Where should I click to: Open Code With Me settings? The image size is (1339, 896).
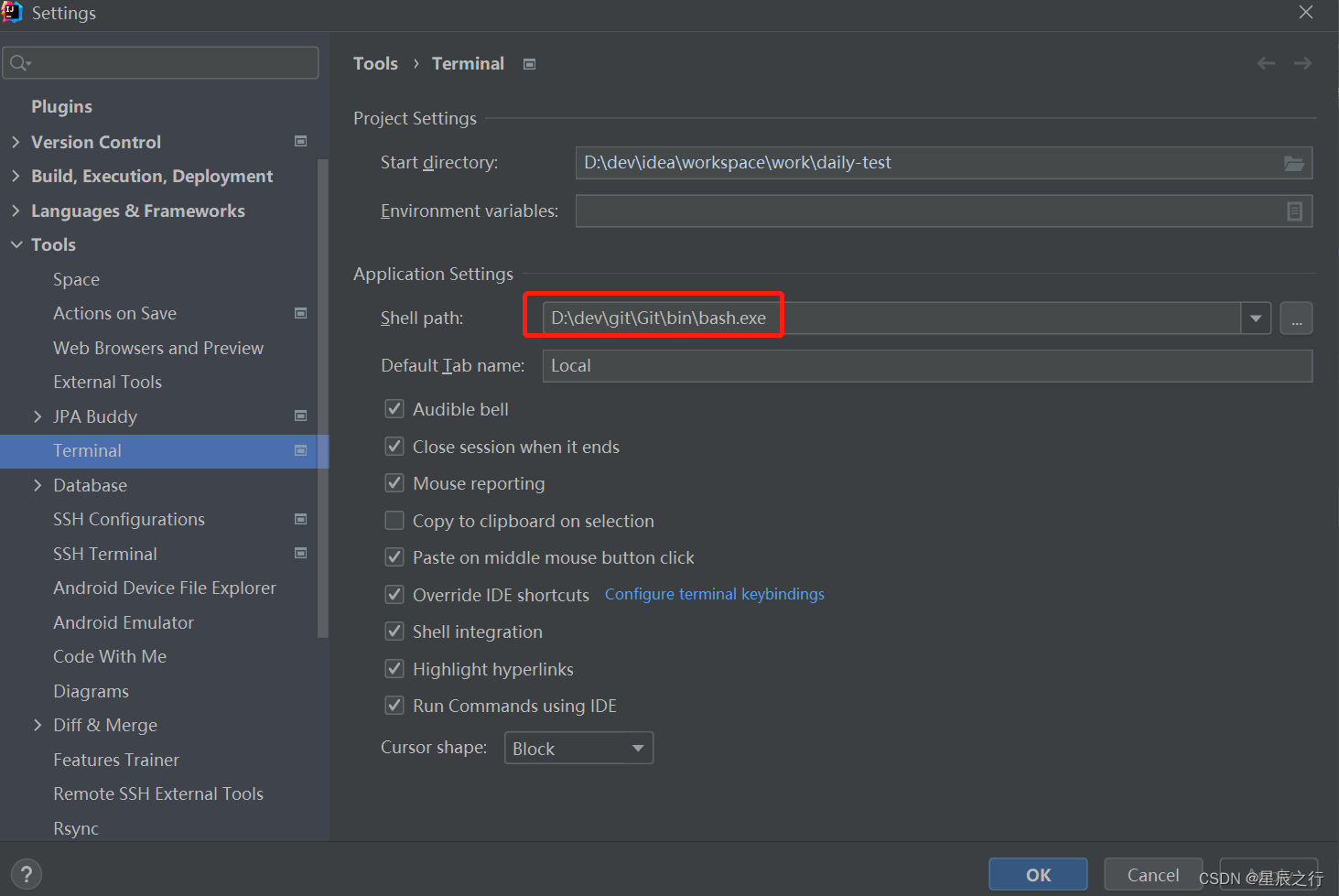[110, 656]
